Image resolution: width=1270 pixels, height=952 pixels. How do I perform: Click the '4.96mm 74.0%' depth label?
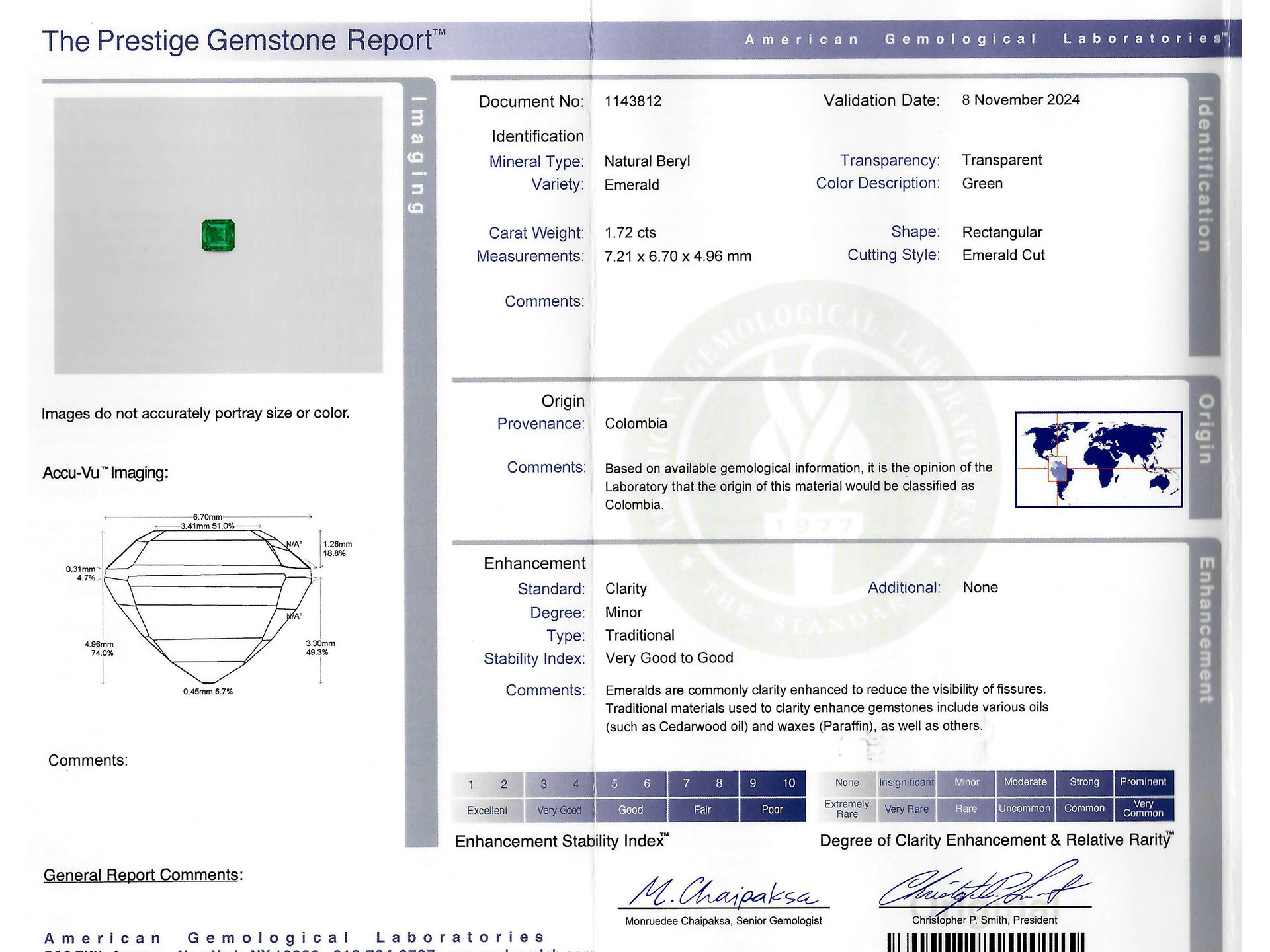pyautogui.click(x=99, y=649)
